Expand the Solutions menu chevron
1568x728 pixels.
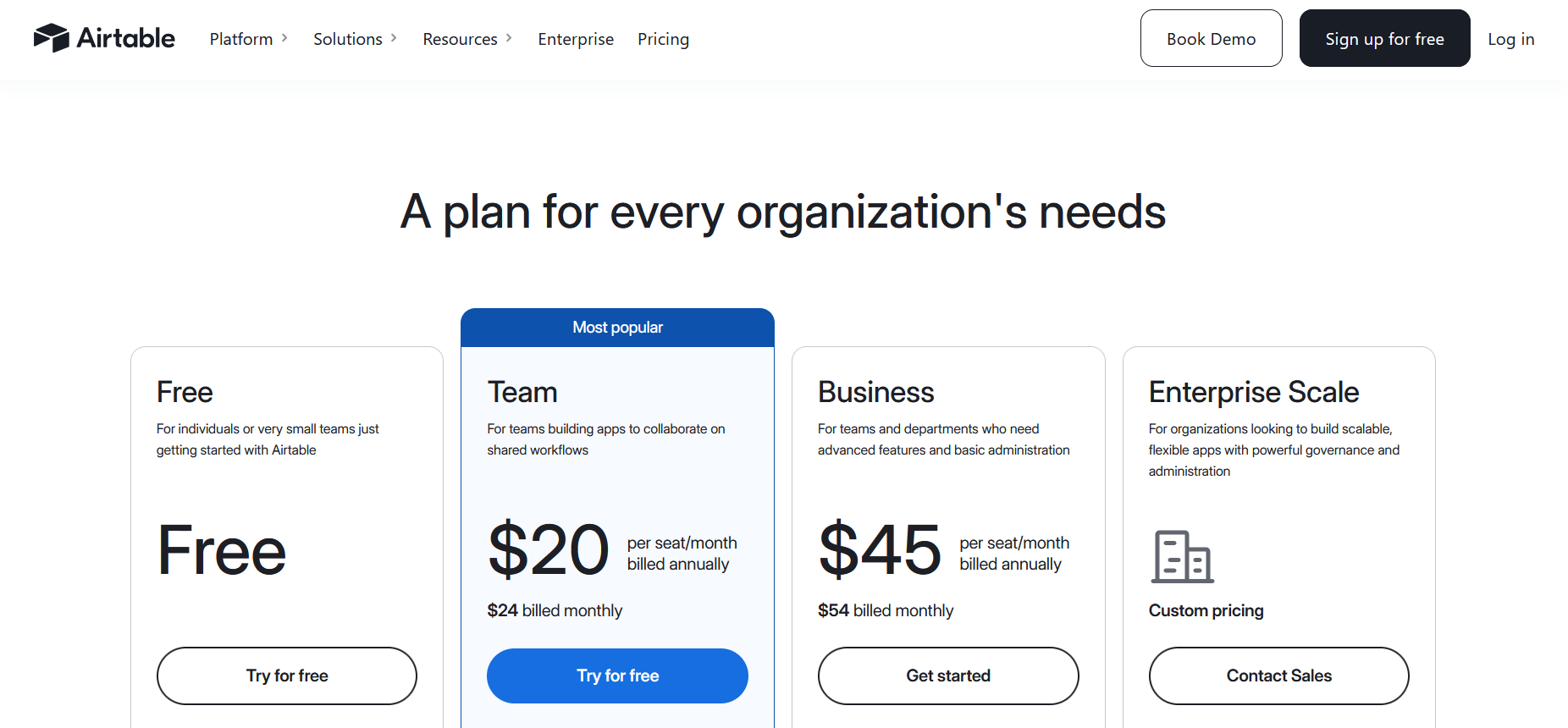(x=394, y=38)
